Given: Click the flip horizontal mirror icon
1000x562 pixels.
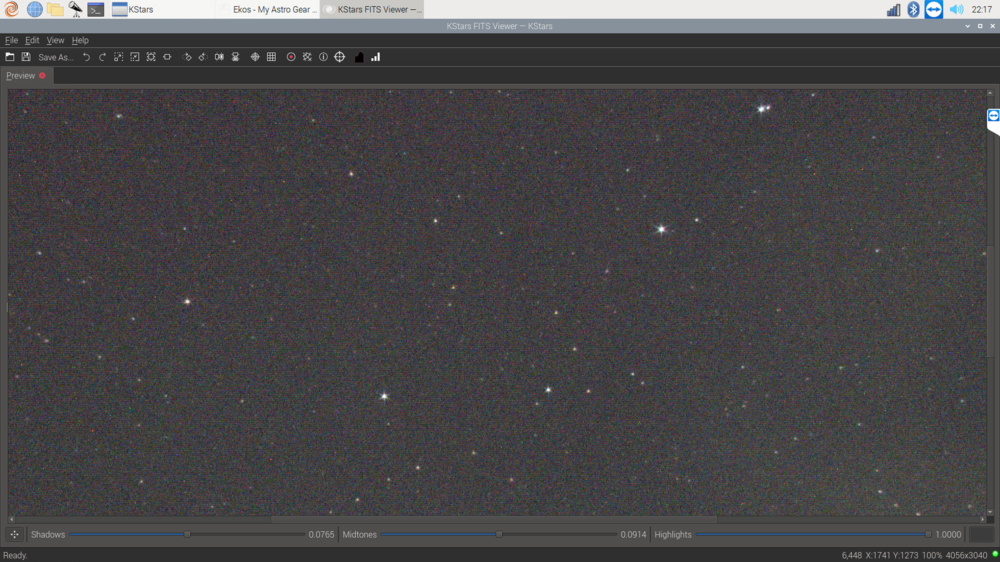Looking at the screenshot, I should pyautogui.click(x=219, y=57).
